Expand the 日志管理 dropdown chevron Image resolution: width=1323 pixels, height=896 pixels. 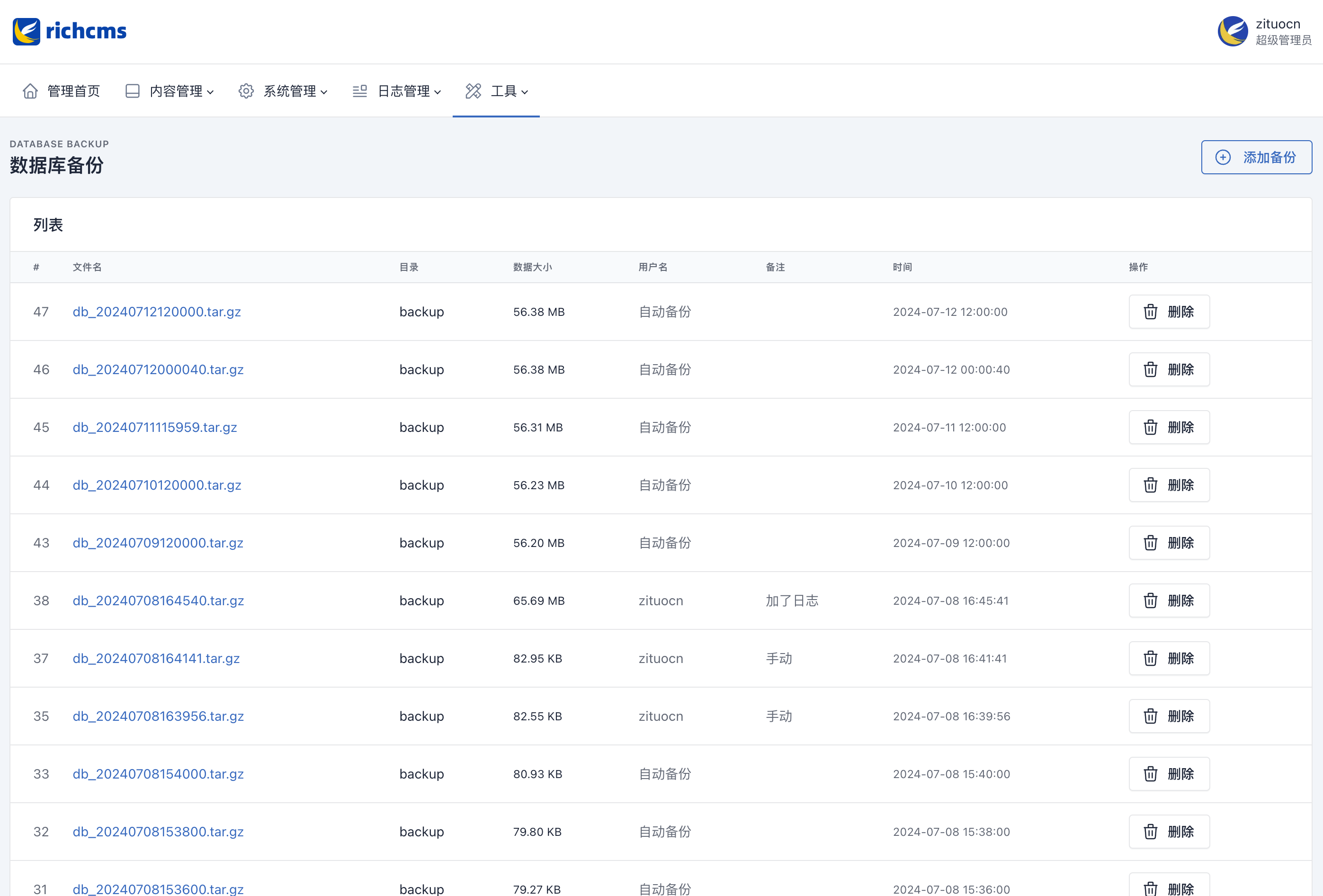[x=437, y=92]
